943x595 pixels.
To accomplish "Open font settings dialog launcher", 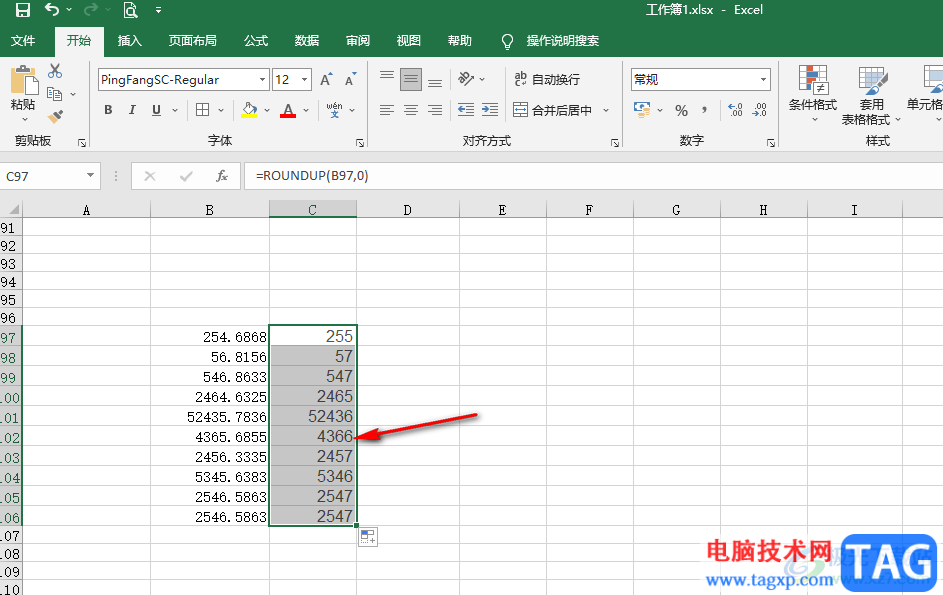I will pos(360,143).
